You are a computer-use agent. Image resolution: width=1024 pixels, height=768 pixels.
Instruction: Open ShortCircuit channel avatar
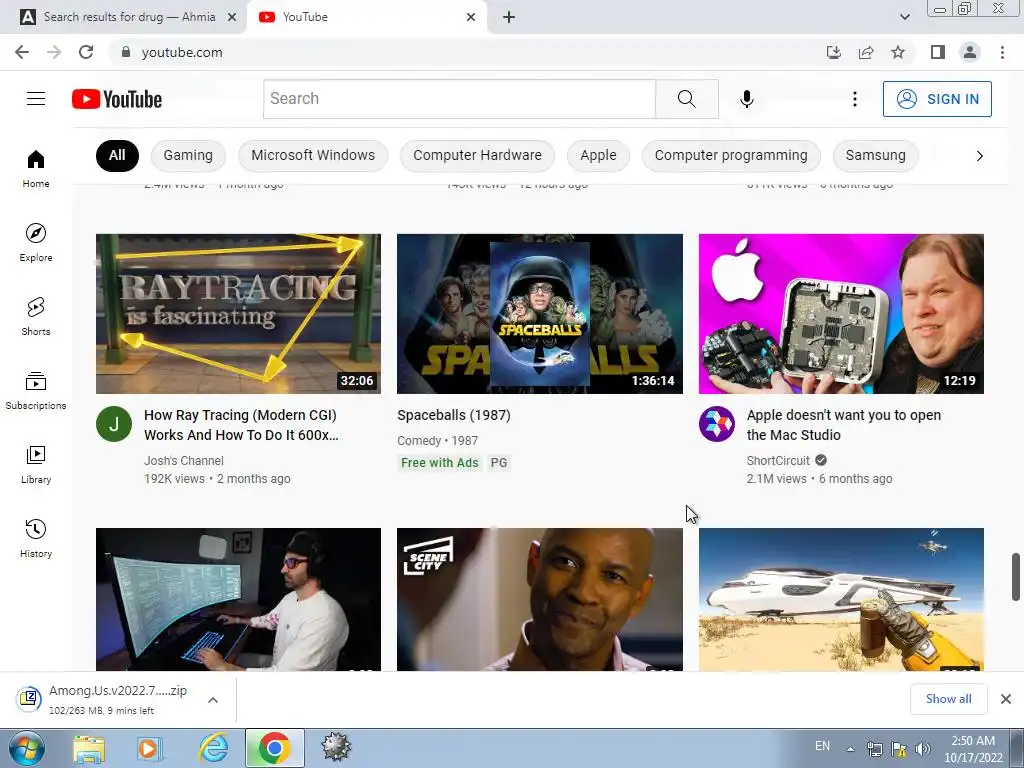coord(716,424)
